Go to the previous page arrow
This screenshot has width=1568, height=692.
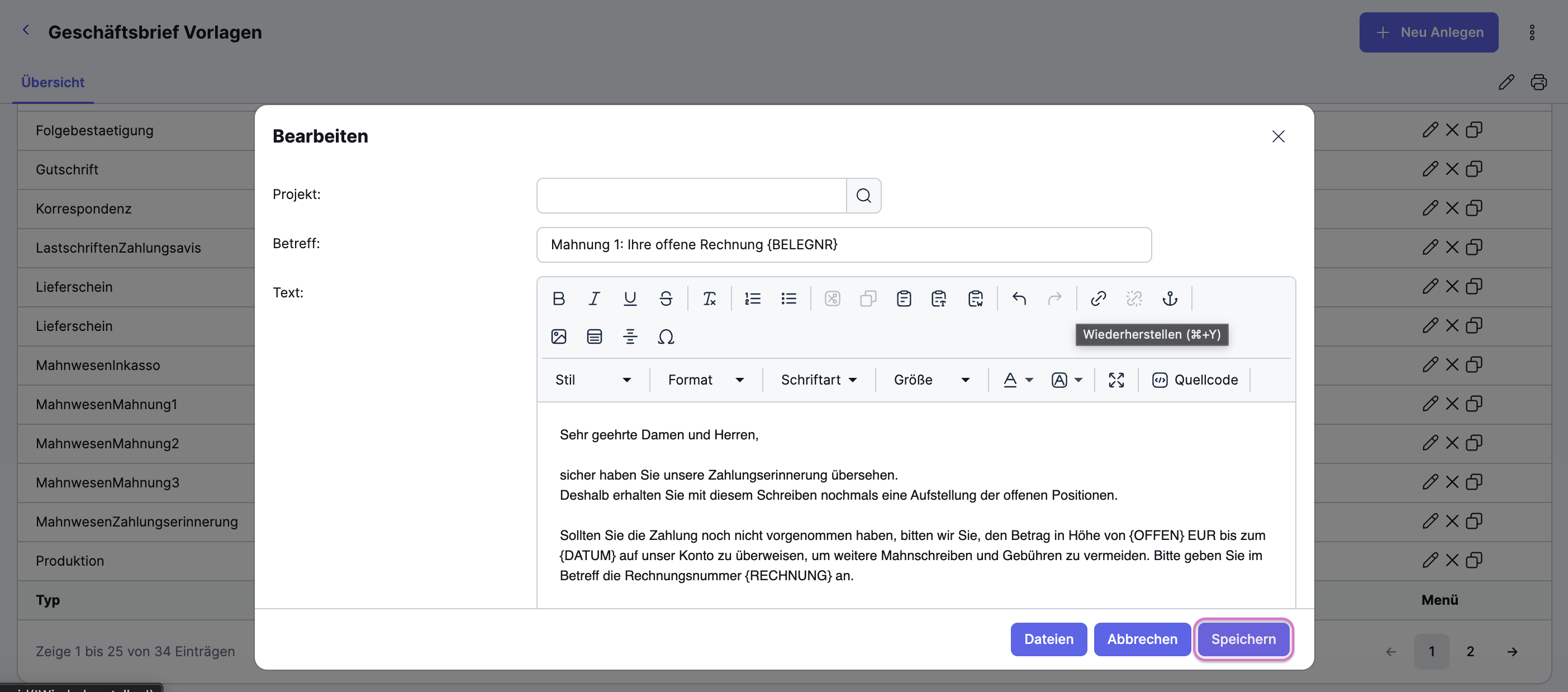(1391, 651)
